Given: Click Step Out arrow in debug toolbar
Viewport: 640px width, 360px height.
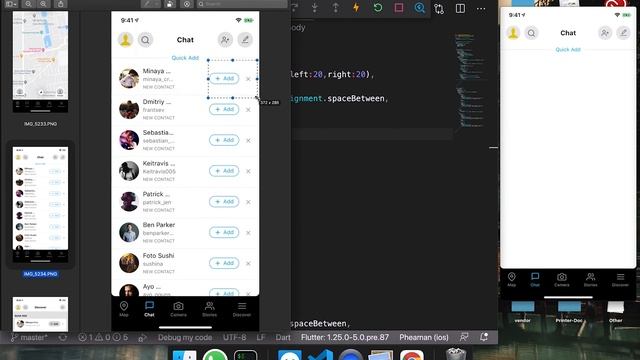Looking at the screenshot, I should (336, 8).
